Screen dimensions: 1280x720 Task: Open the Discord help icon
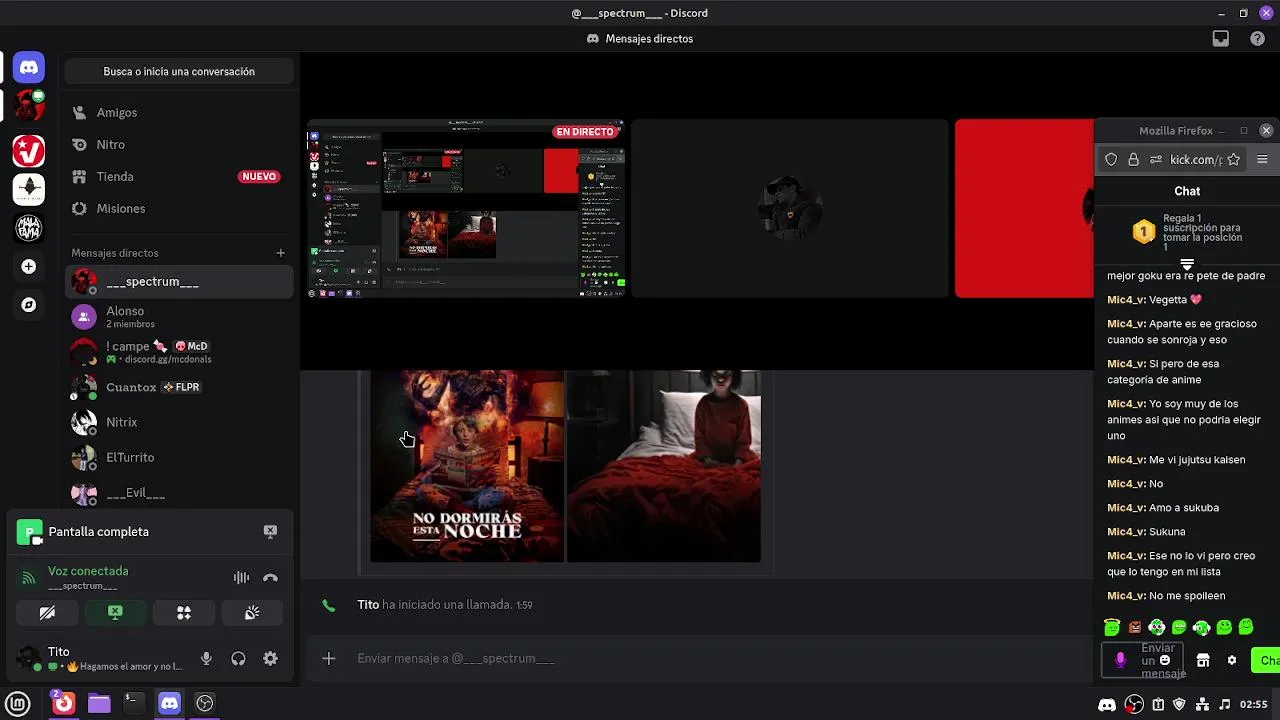click(x=1258, y=39)
